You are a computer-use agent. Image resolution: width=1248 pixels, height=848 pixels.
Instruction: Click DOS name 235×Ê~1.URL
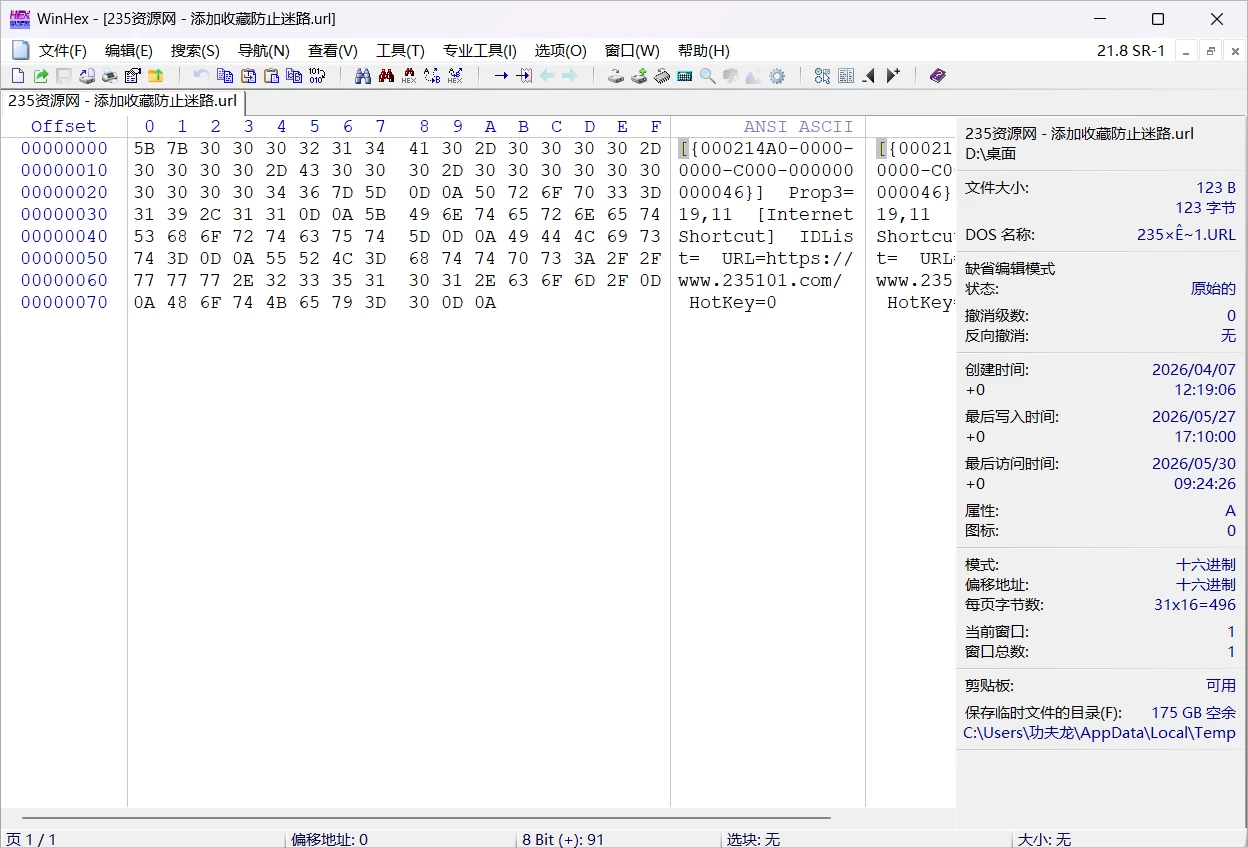(1186, 235)
